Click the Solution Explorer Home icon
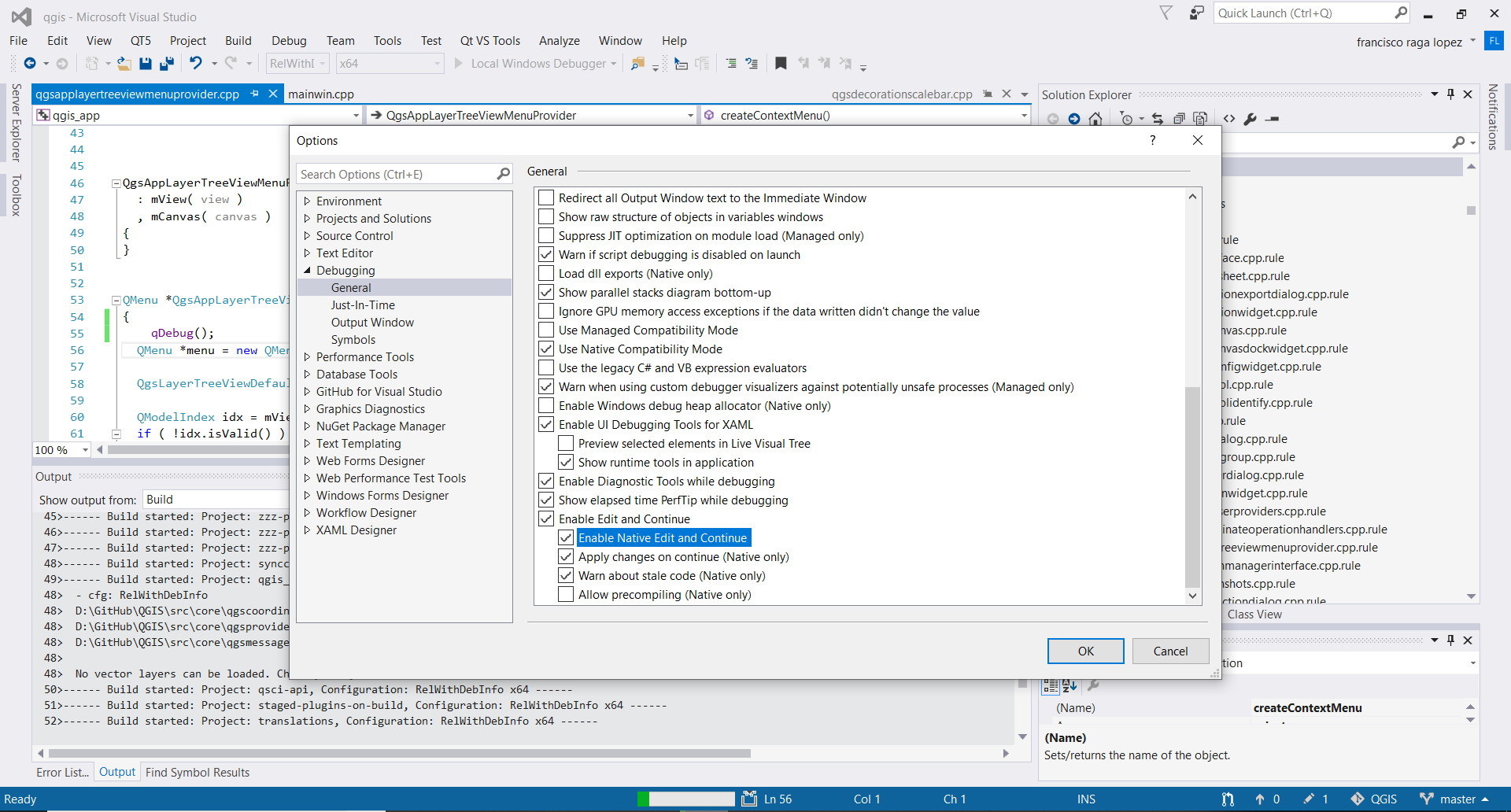Image resolution: width=1511 pixels, height=812 pixels. pos(1095,119)
